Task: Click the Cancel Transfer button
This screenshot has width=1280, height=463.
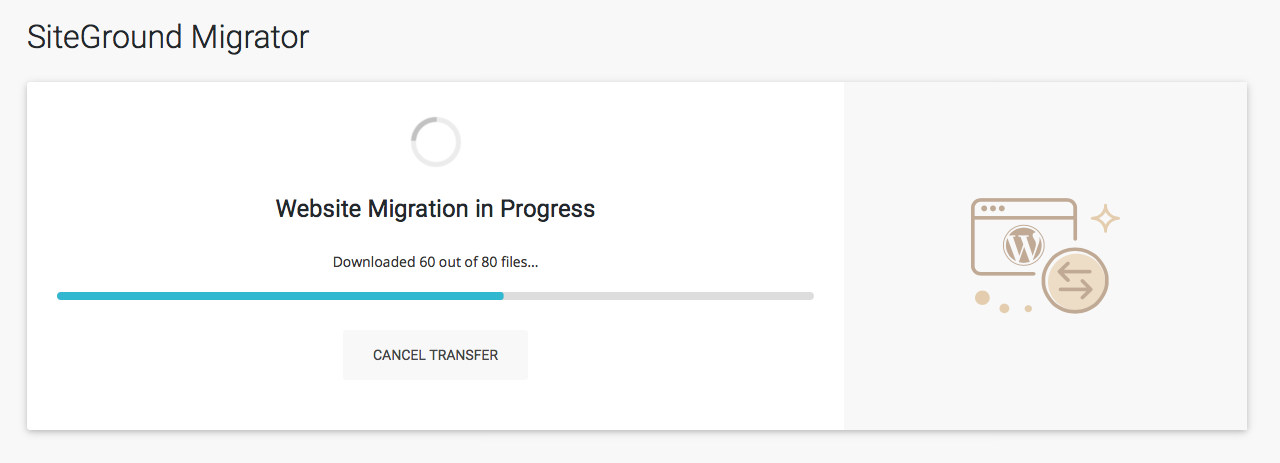Action: click(x=435, y=355)
